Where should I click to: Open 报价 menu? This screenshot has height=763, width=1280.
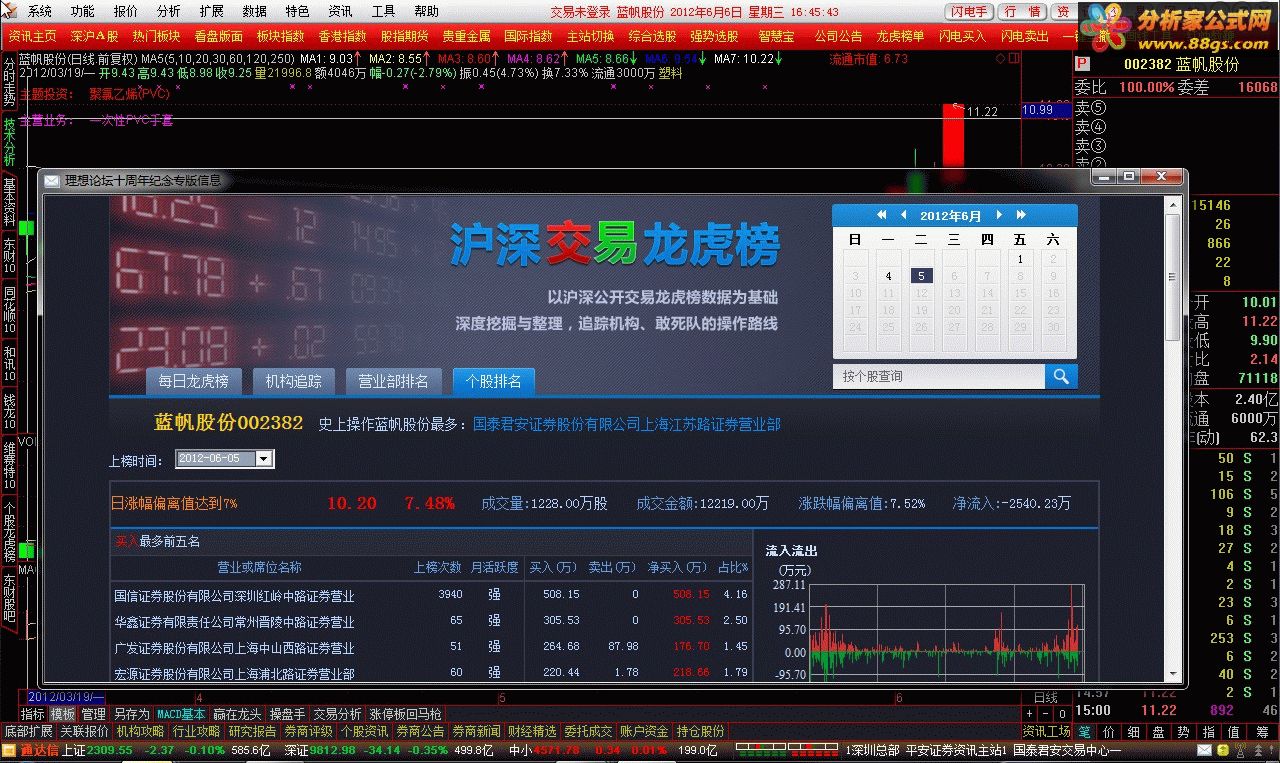(126, 11)
